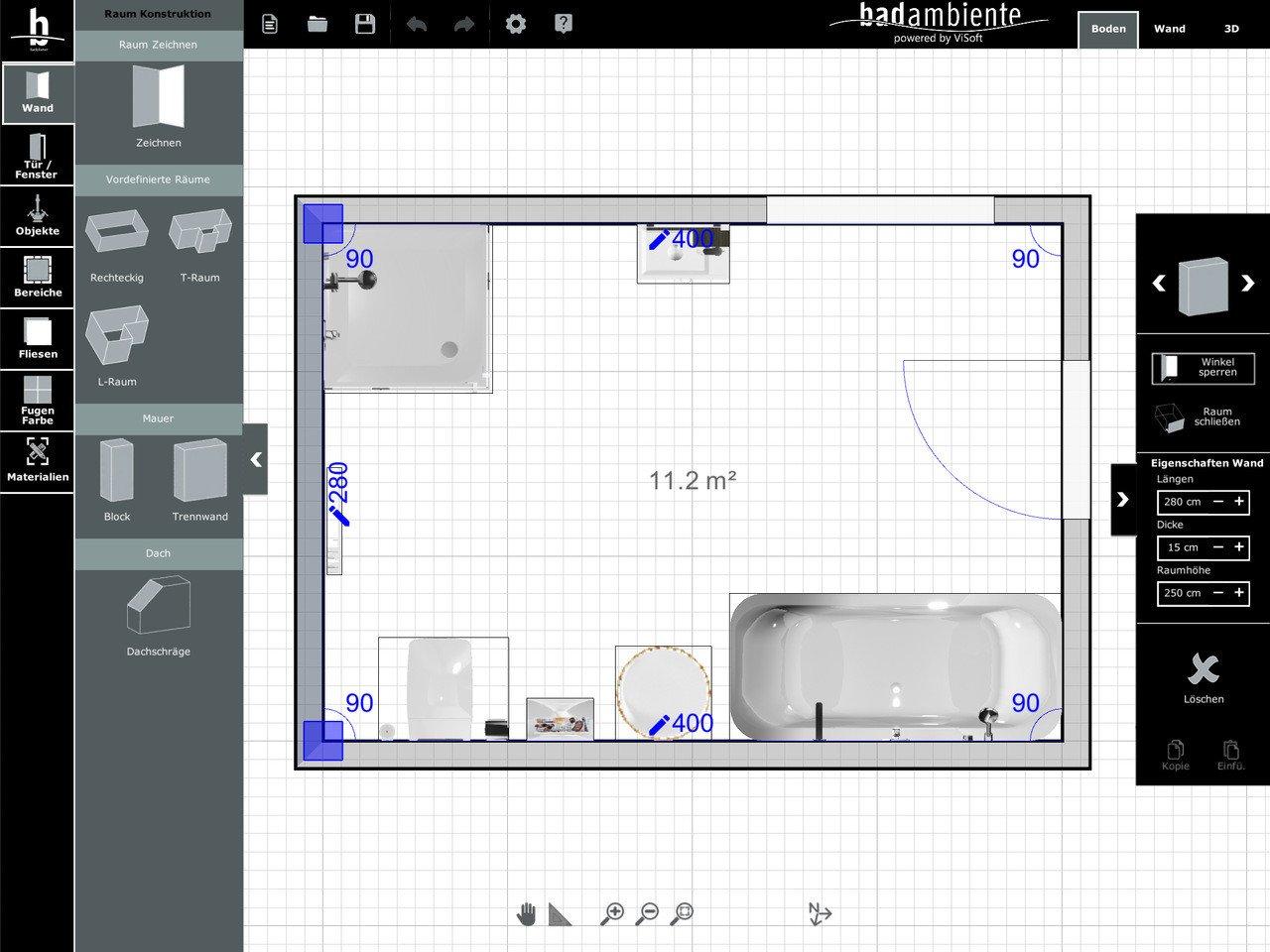This screenshot has height=952, width=1270.
Task: Open the Tür / Fenster category
Action: point(37,156)
